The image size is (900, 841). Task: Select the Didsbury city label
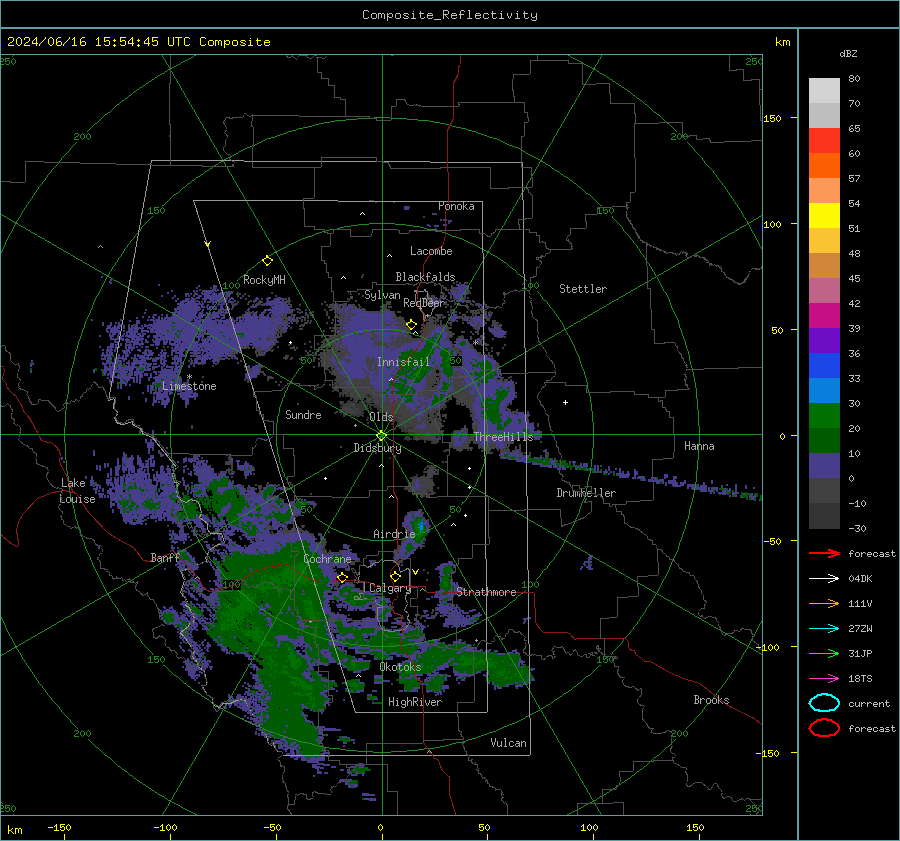[377, 448]
